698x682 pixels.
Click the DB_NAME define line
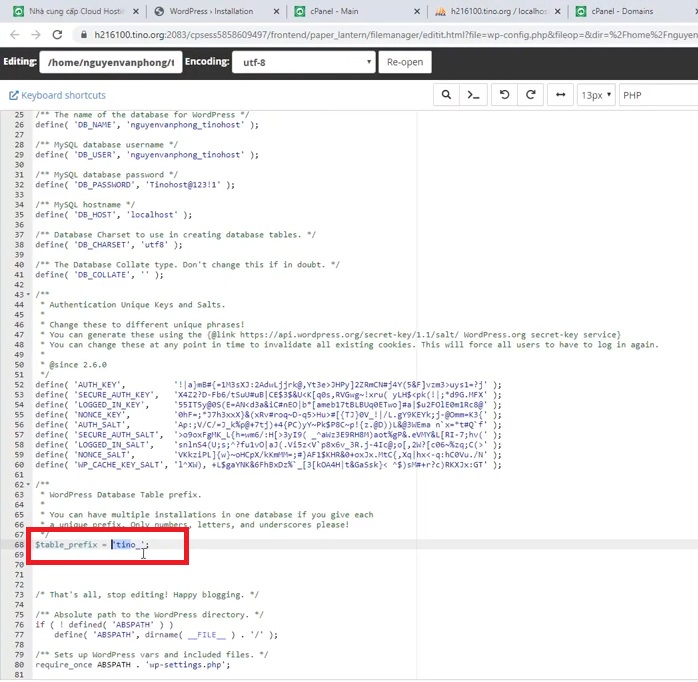(147, 125)
